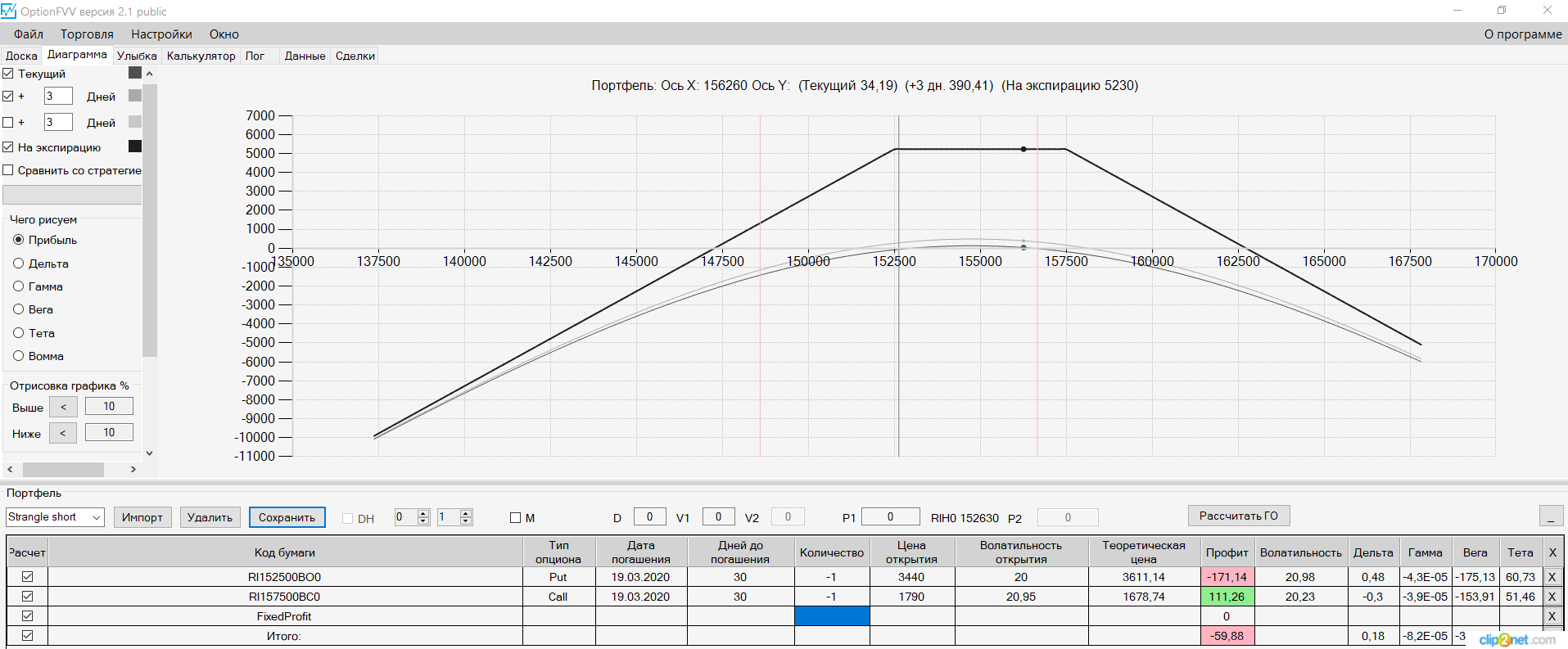The width and height of the screenshot is (1568, 649).
Task: Restore the OptionFVV window size
Action: [1502, 11]
